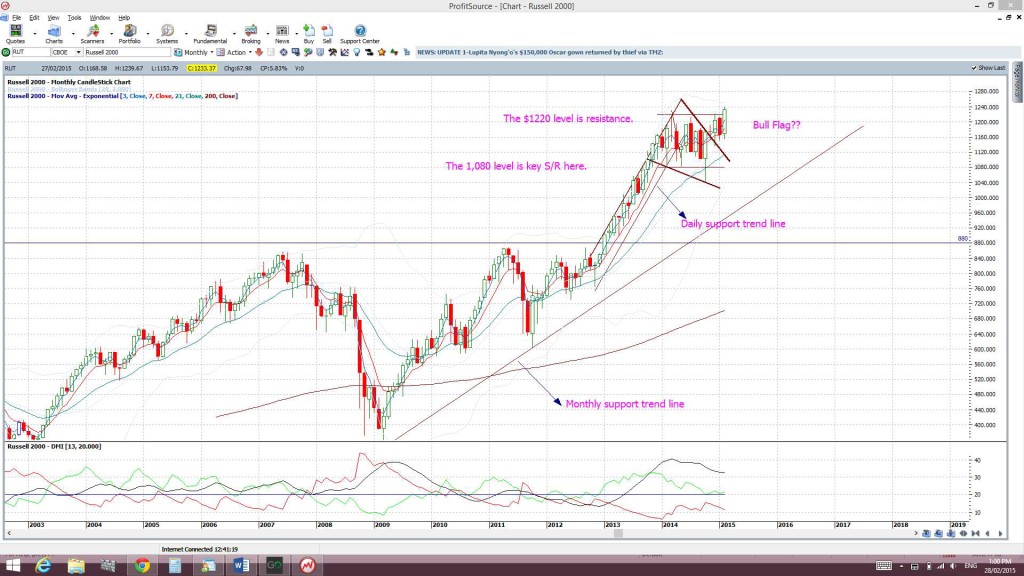Open the File menu
The width and height of the screenshot is (1024, 576).
pos(16,18)
